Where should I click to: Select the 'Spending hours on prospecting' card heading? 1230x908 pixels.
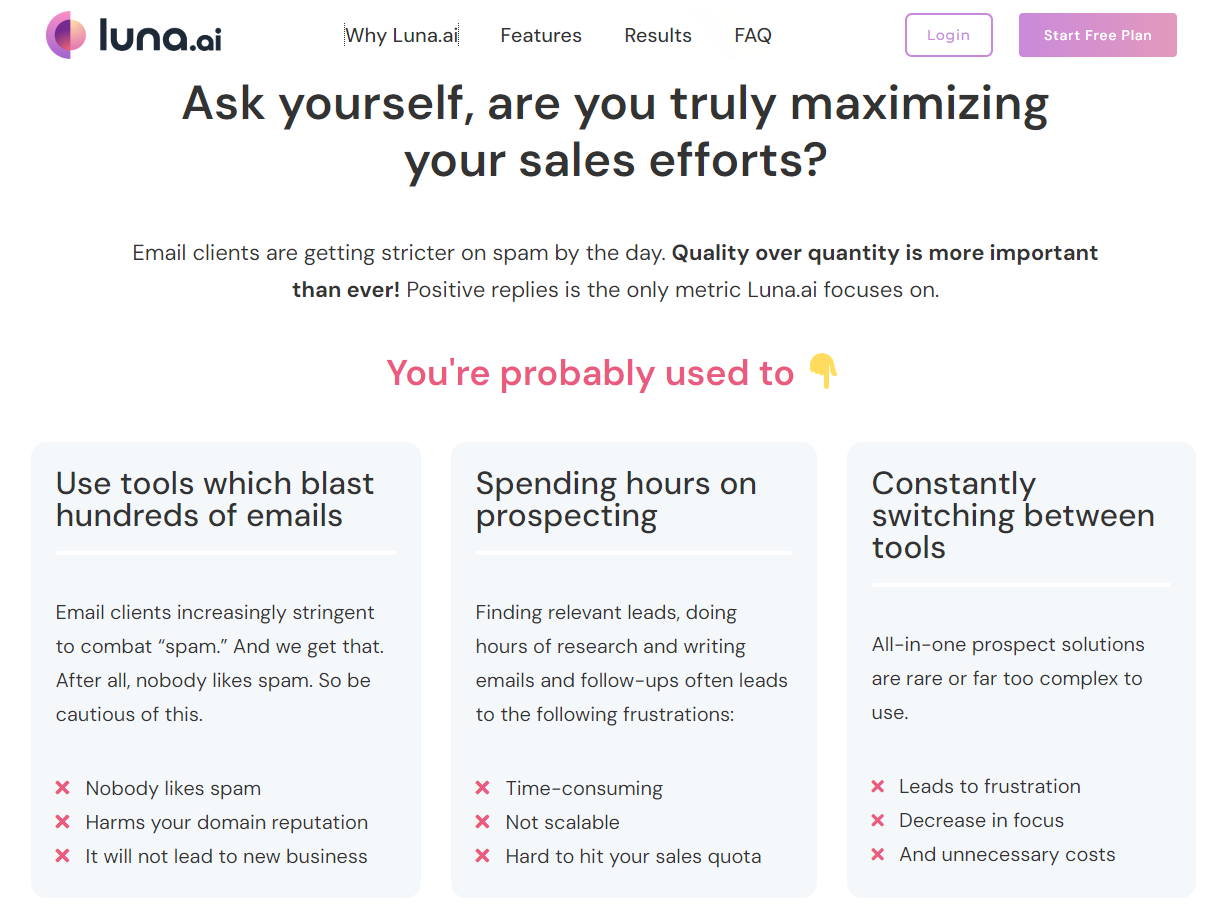615,499
